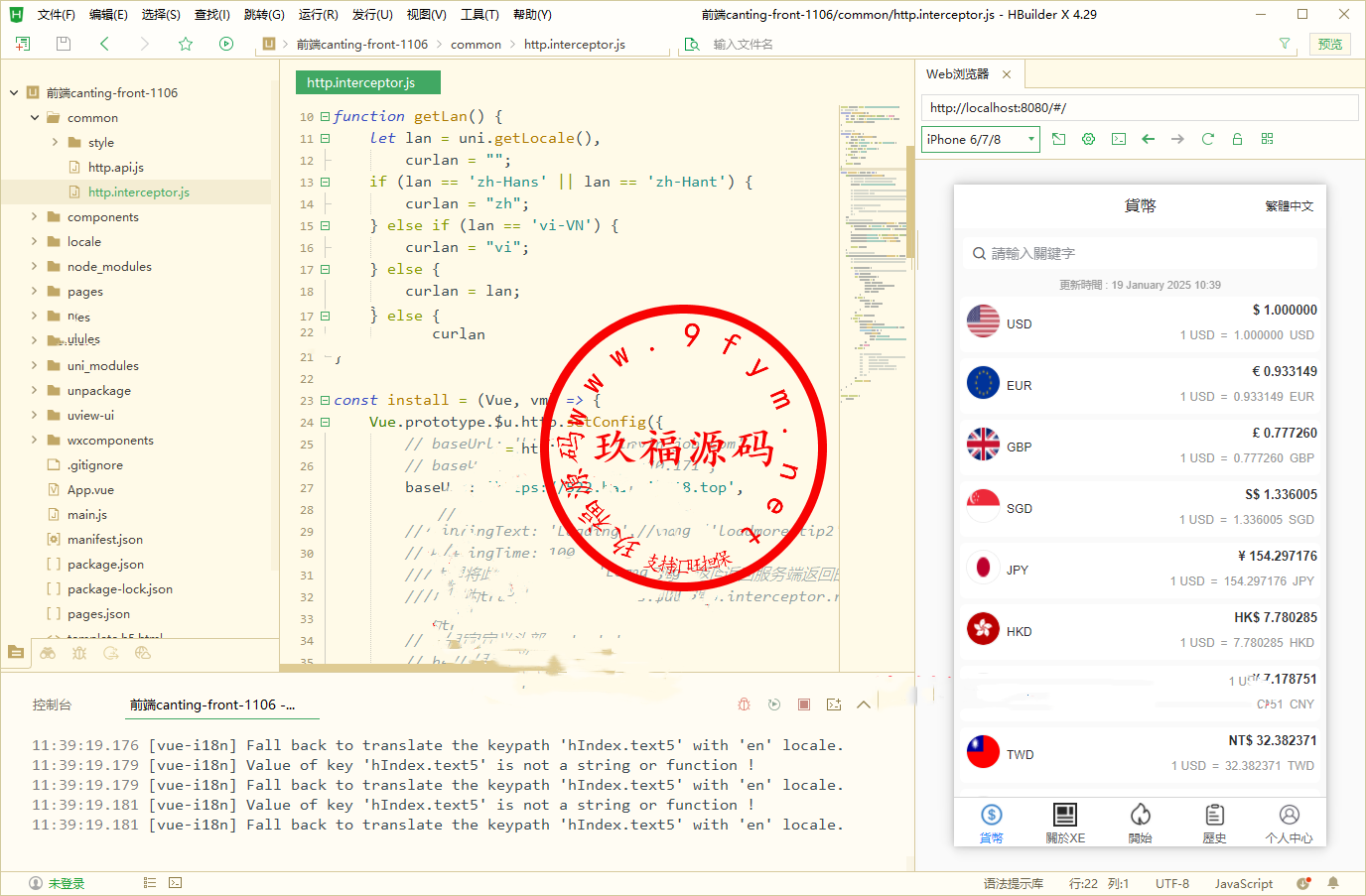Stop the running process in console
Screen dimensions: 1366x896
click(x=804, y=704)
